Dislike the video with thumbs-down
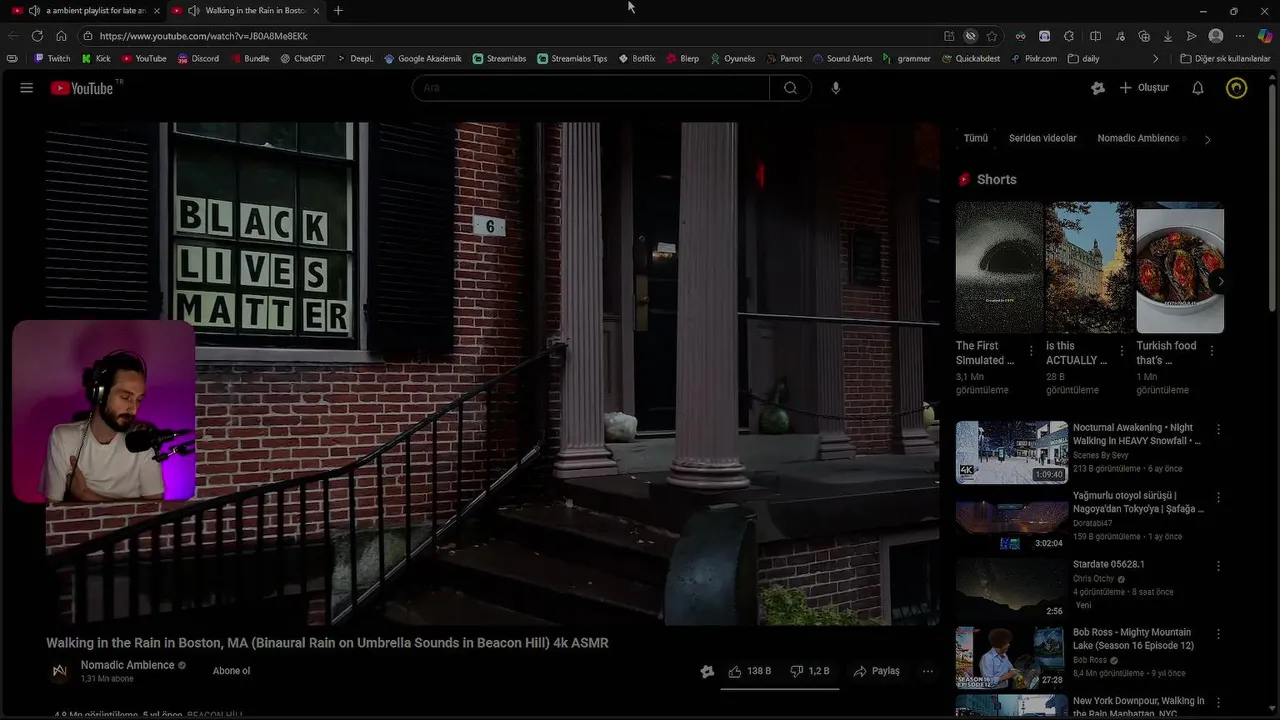 pyautogui.click(x=810, y=671)
